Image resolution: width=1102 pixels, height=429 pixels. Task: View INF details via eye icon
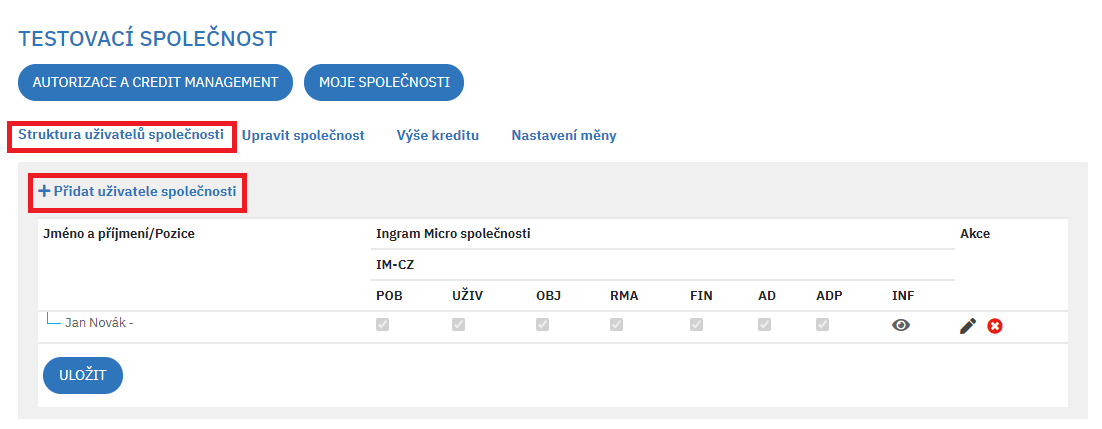900,325
